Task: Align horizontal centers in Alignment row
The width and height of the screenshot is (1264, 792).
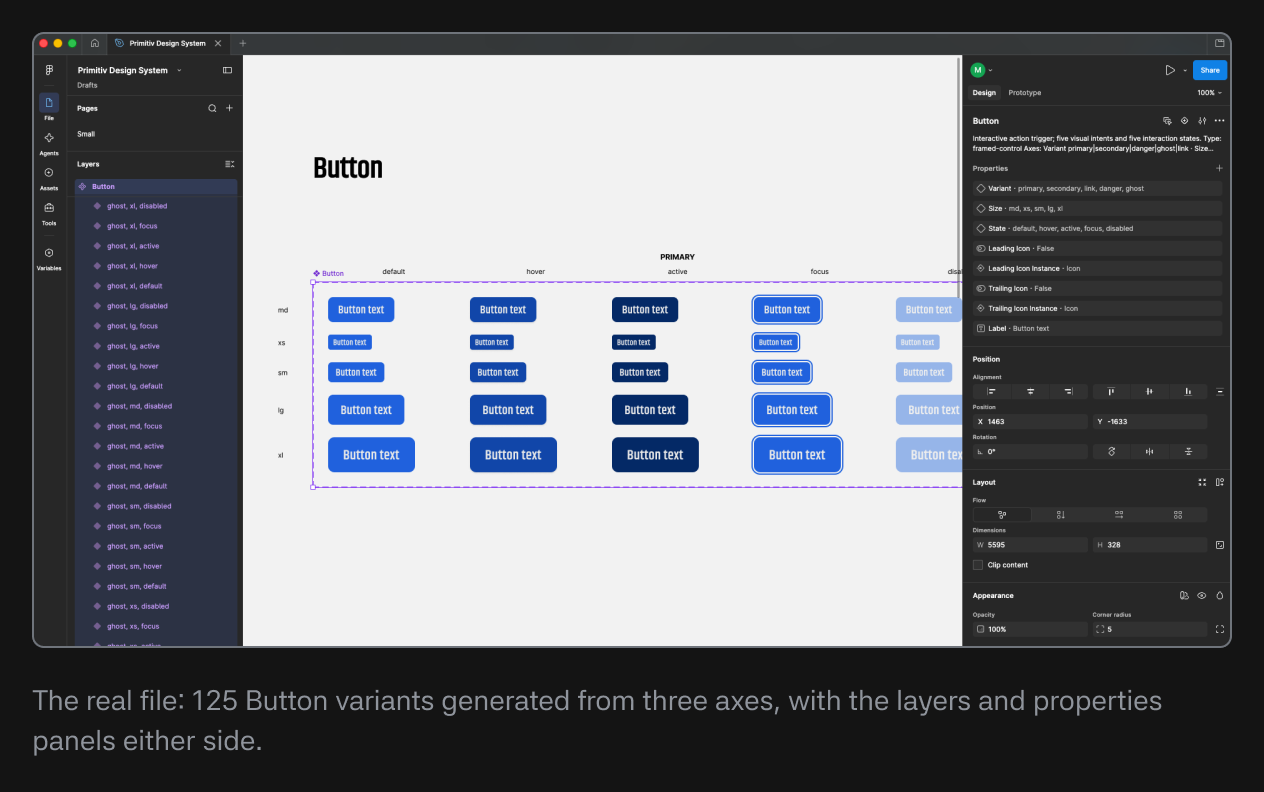Action: (1030, 392)
